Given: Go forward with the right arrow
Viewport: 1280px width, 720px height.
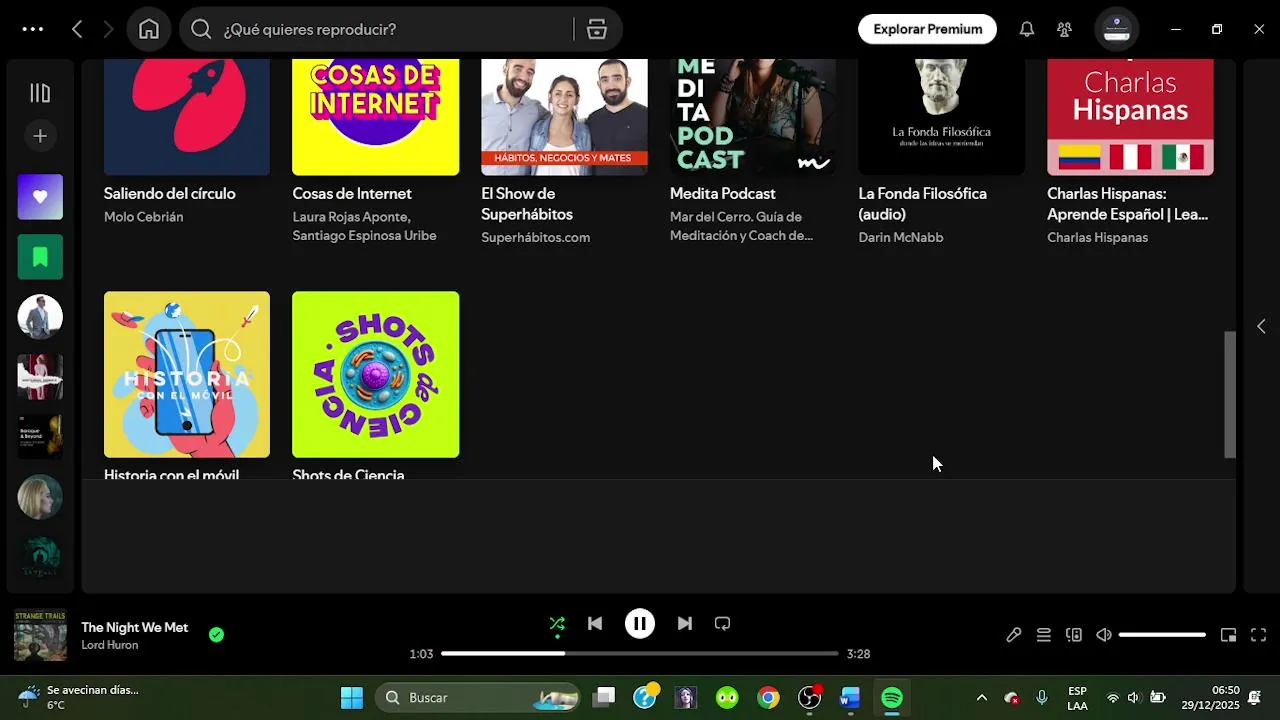Looking at the screenshot, I should tap(108, 29).
